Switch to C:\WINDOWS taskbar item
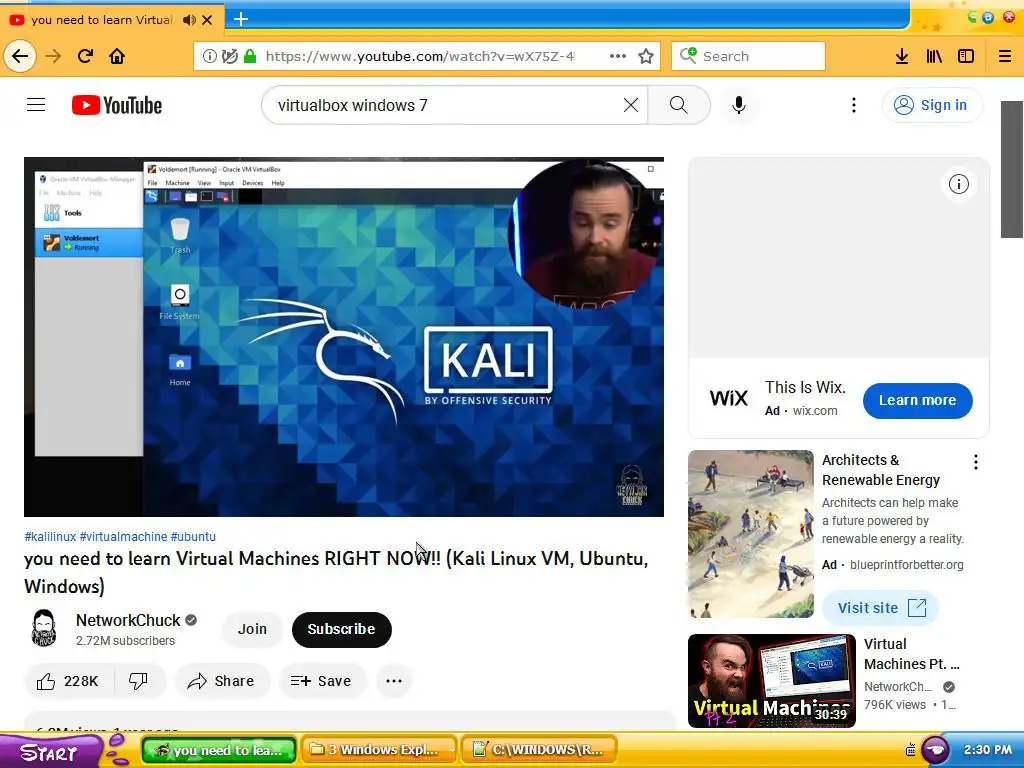 tap(540, 750)
